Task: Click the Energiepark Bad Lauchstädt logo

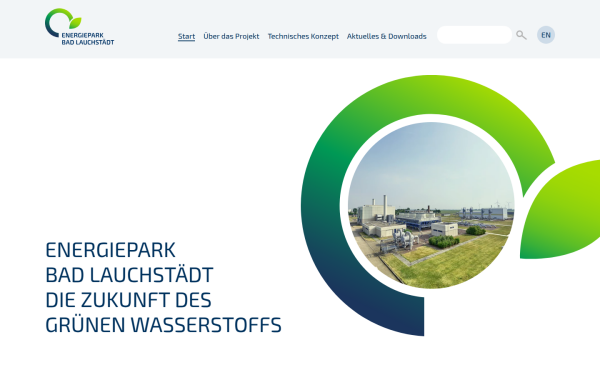Action: [80, 27]
